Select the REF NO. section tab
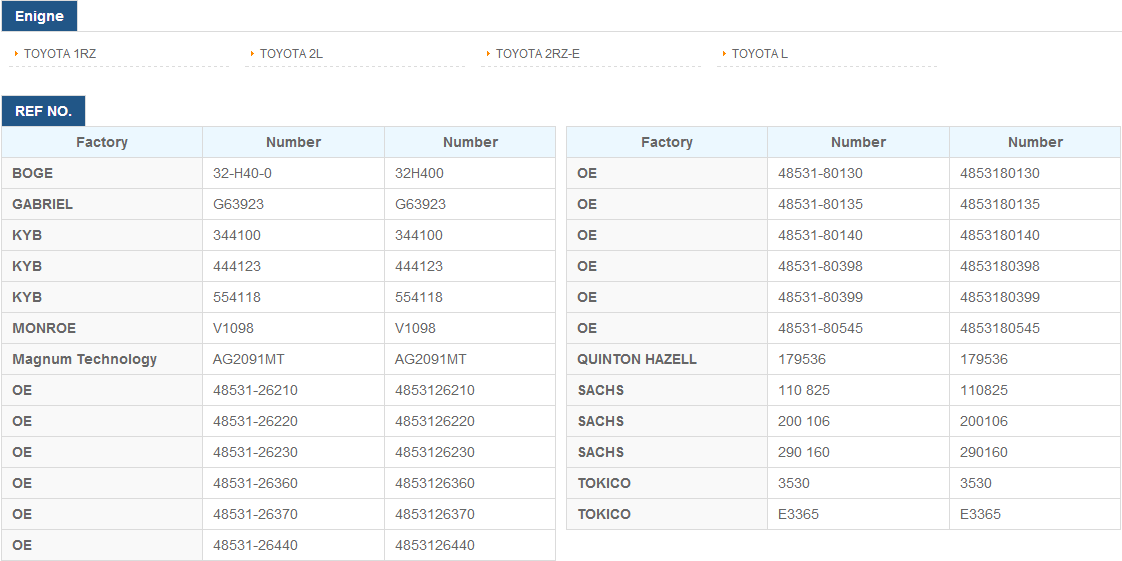The image size is (1122, 561). pyautogui.click(x=44, y=111)
